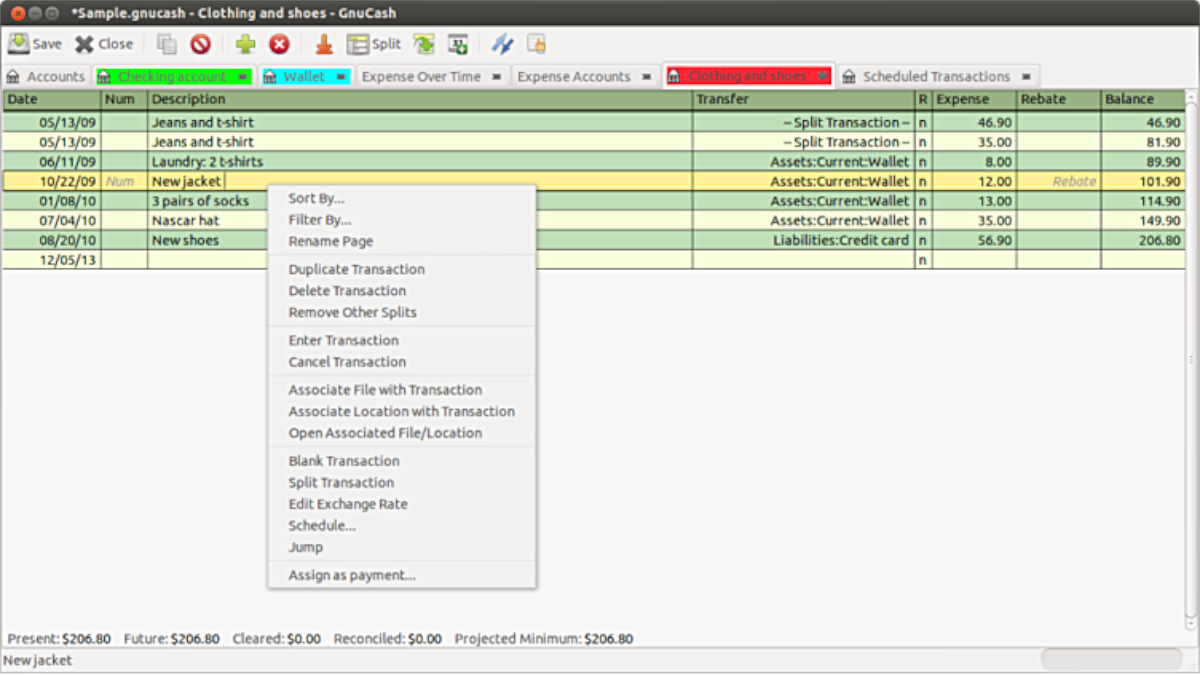Open a blank transaction via the down-arrow icon
The image size is (1200, 675).
323,43
